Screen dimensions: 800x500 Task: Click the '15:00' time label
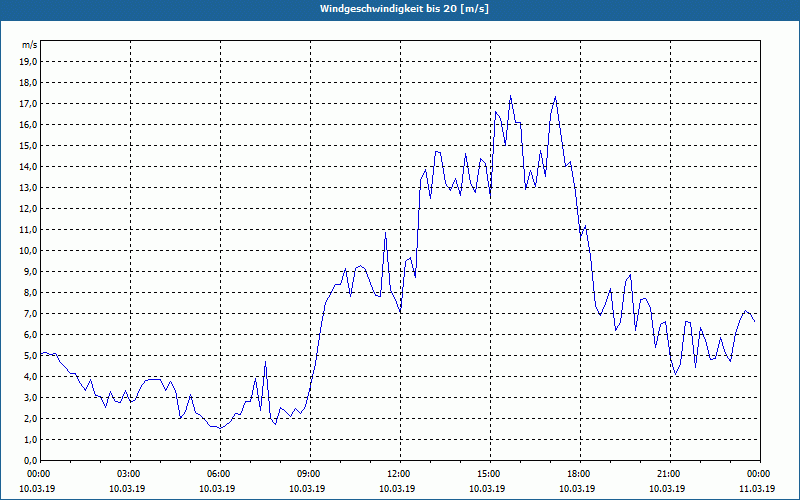(490, 474)
